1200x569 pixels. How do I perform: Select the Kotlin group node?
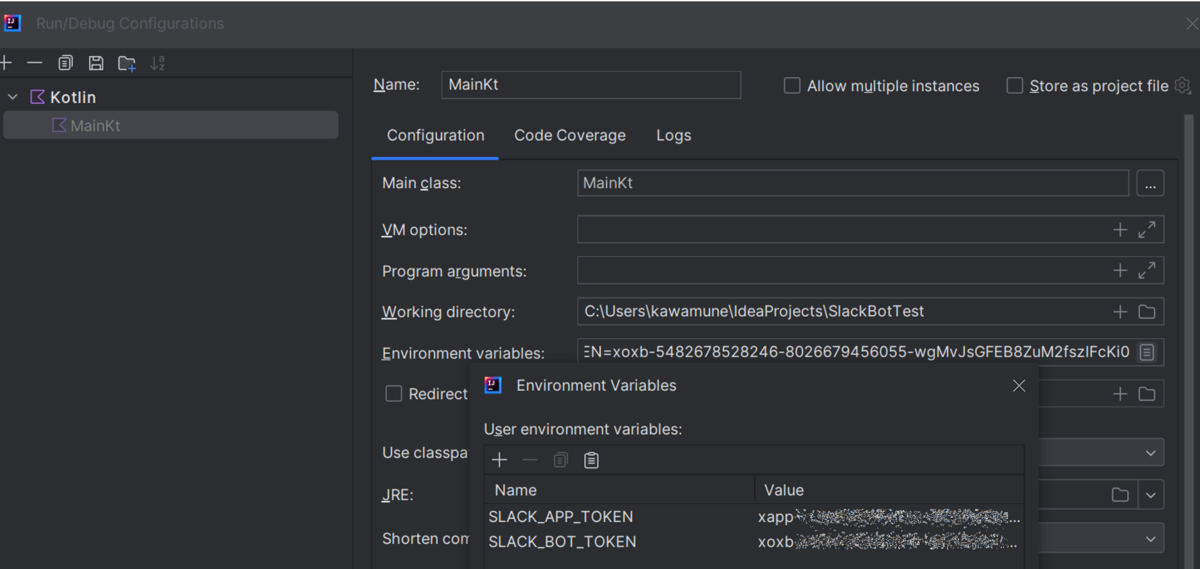[73, 97]
